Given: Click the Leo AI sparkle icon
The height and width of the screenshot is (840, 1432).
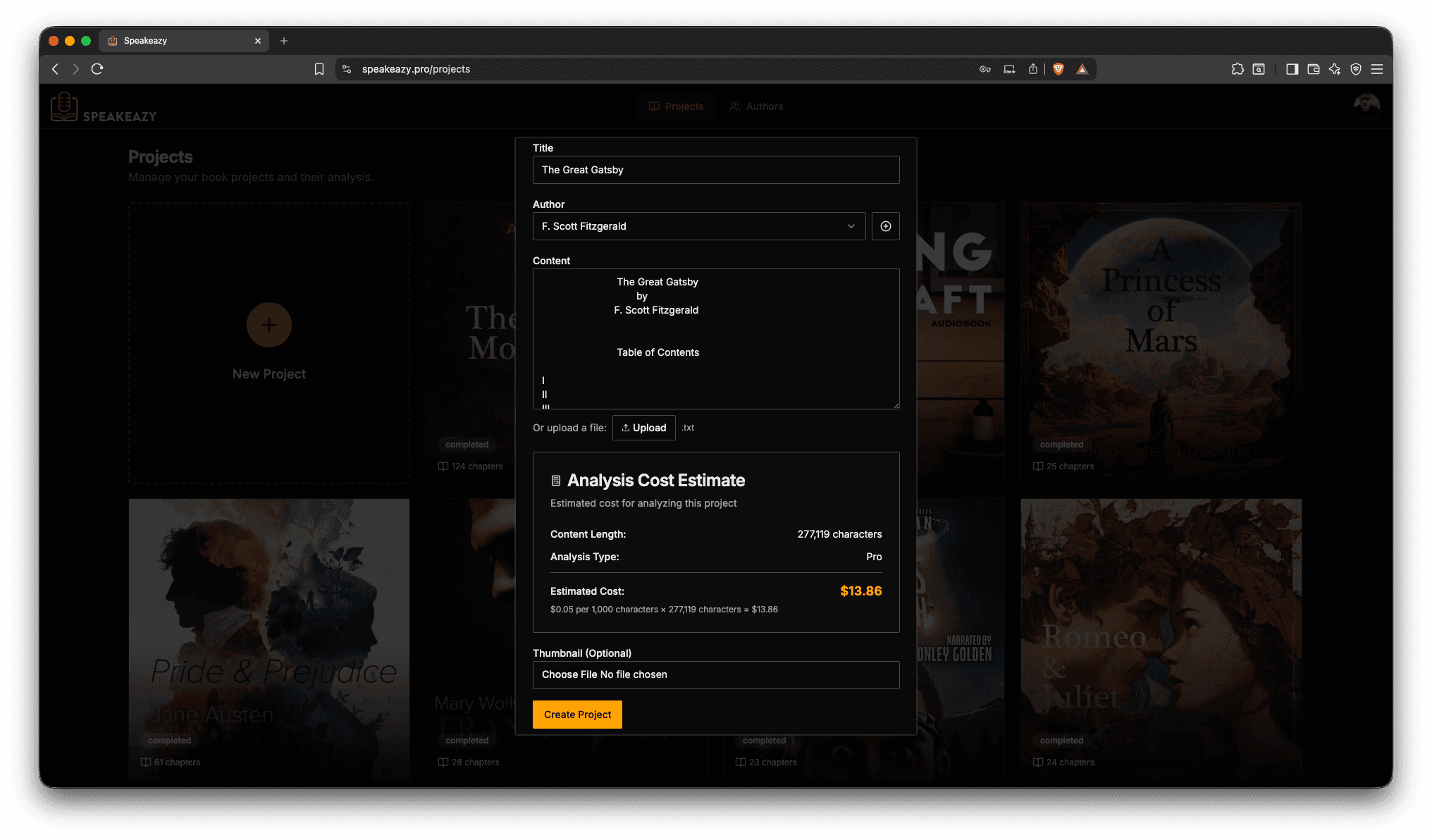Looking at the screenshot, I should tap(1334, 68).
